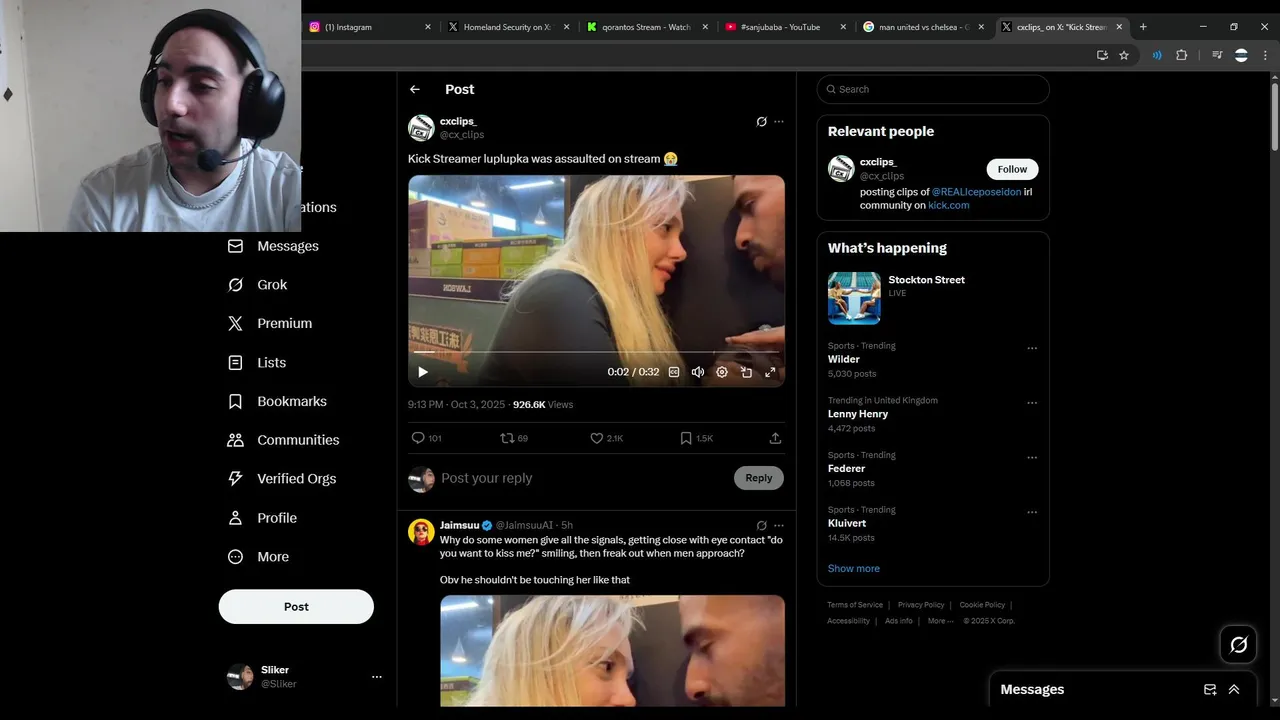1280x720 pixels.
Task: Follow cxclips_ in Relevant people
Action: tap(1012, 169)
